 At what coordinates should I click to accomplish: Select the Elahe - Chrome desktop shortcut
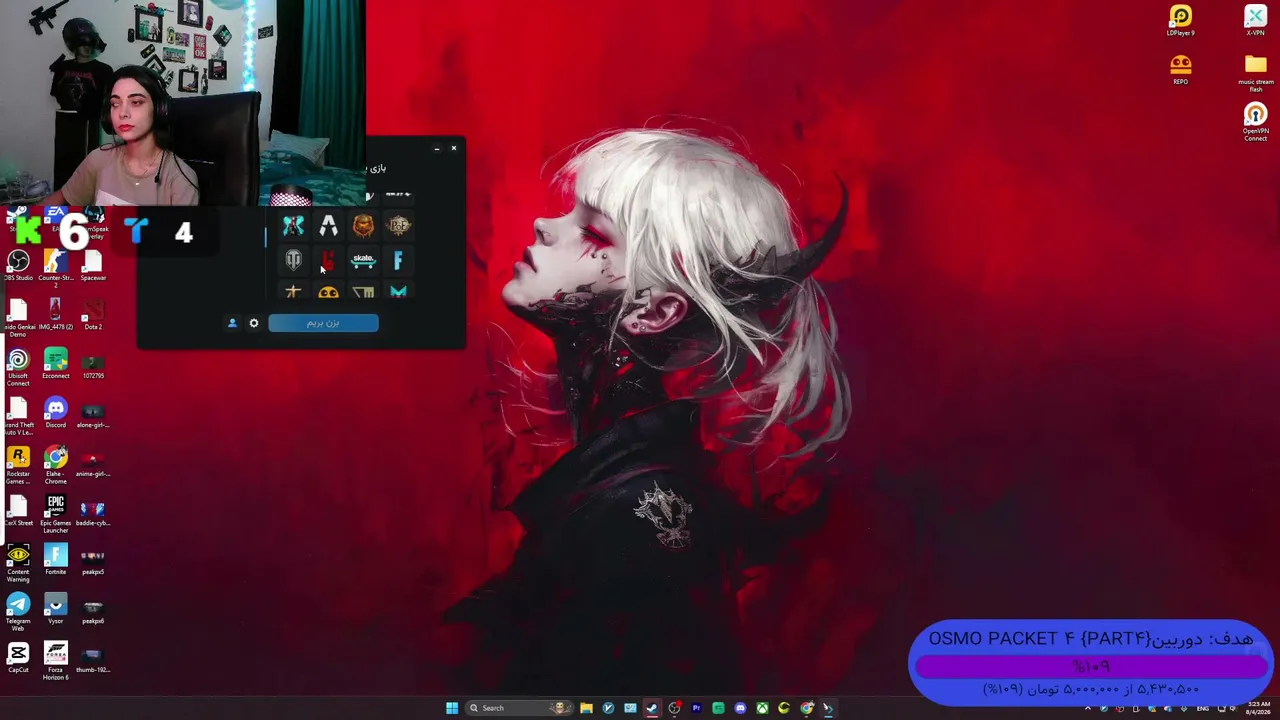click(55, 466)
